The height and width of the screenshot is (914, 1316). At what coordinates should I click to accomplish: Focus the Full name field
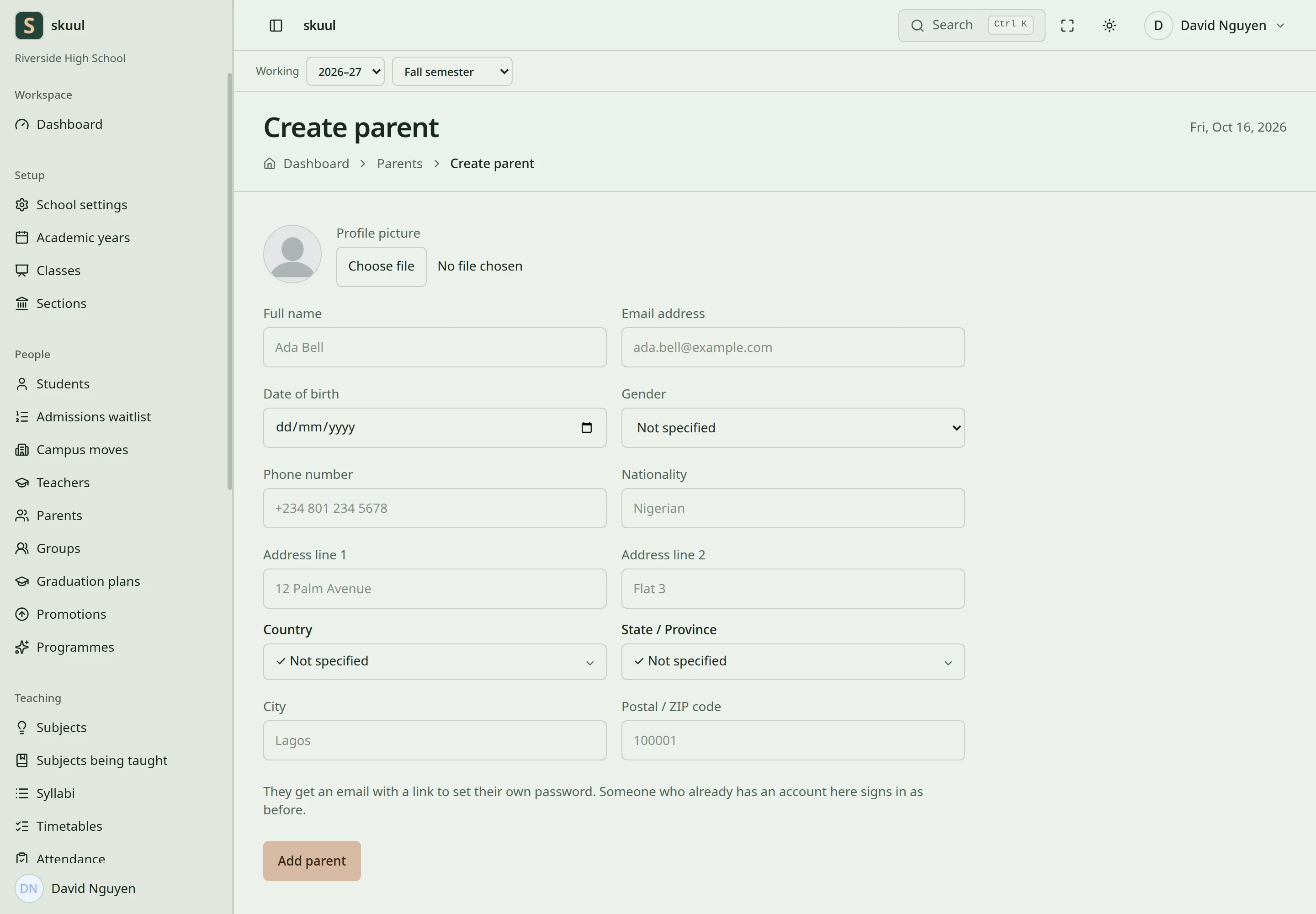pos(435,348)
